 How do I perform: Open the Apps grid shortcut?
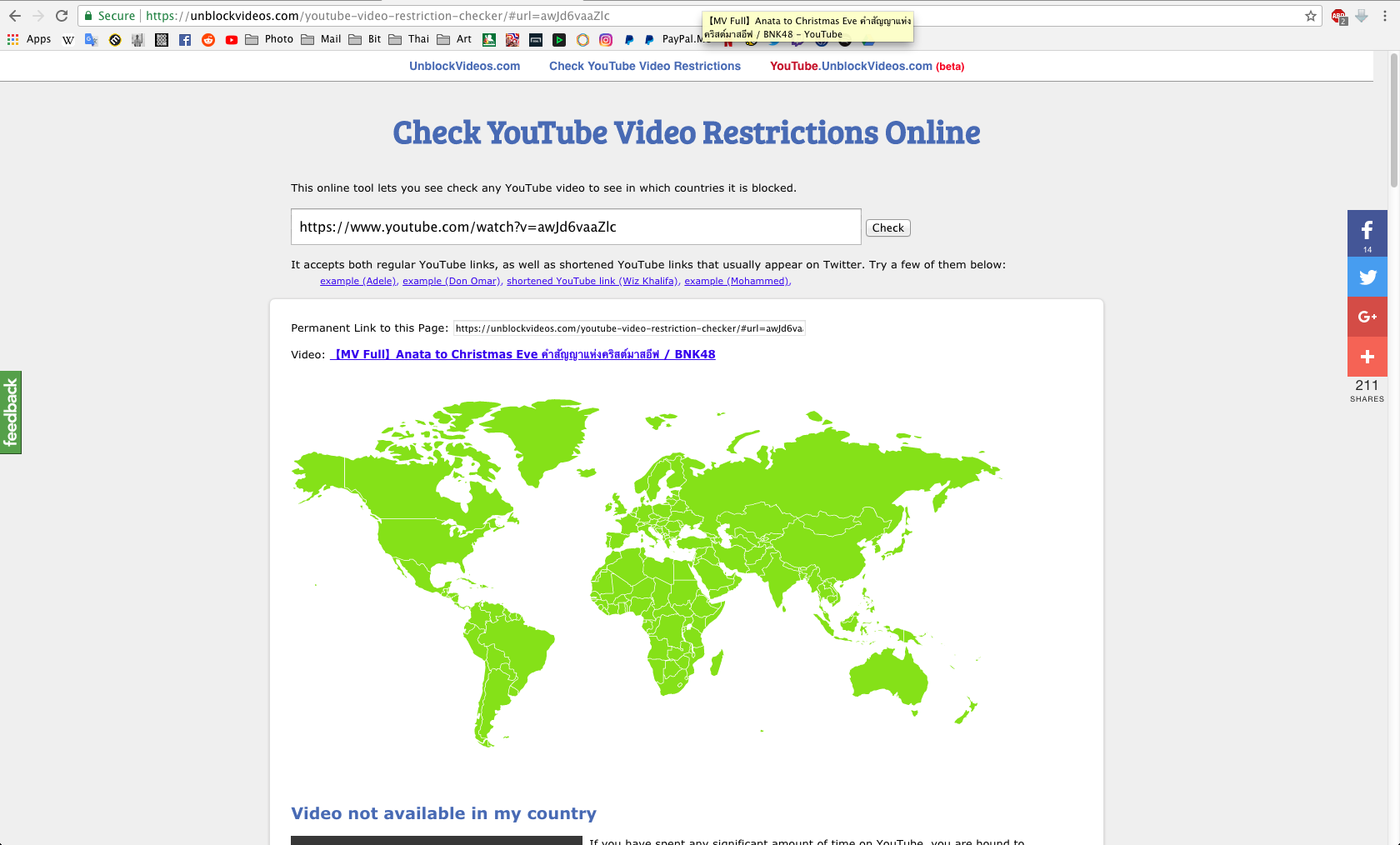(x=29, y=39)
